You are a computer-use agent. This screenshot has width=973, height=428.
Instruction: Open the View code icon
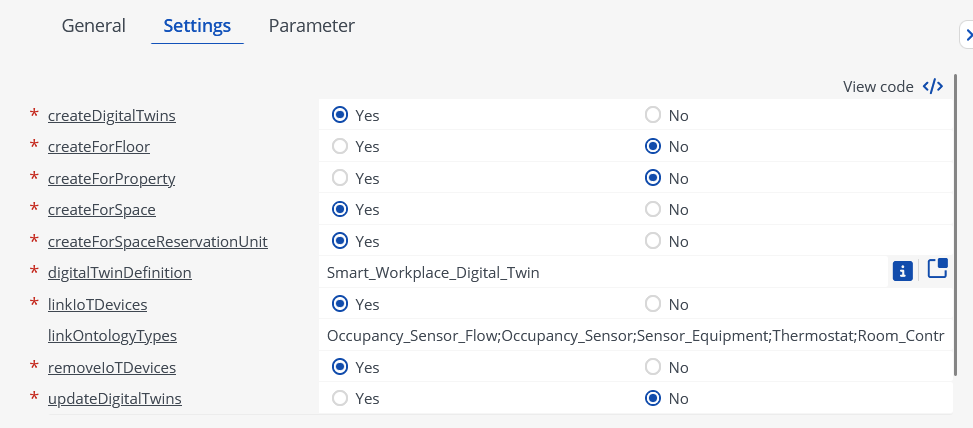tap(933, 86)
